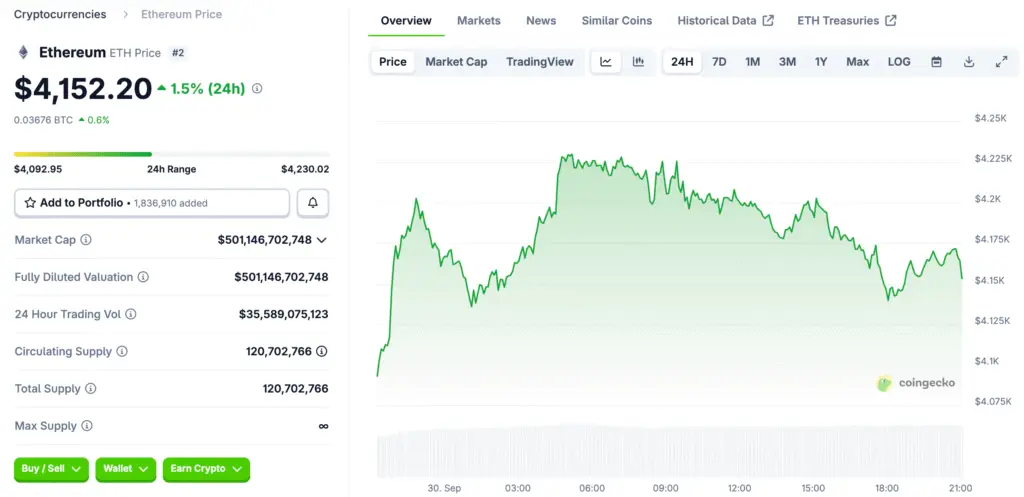Click the price alert bell icon
1024x497 pixels.
click(x=313, y=203)
